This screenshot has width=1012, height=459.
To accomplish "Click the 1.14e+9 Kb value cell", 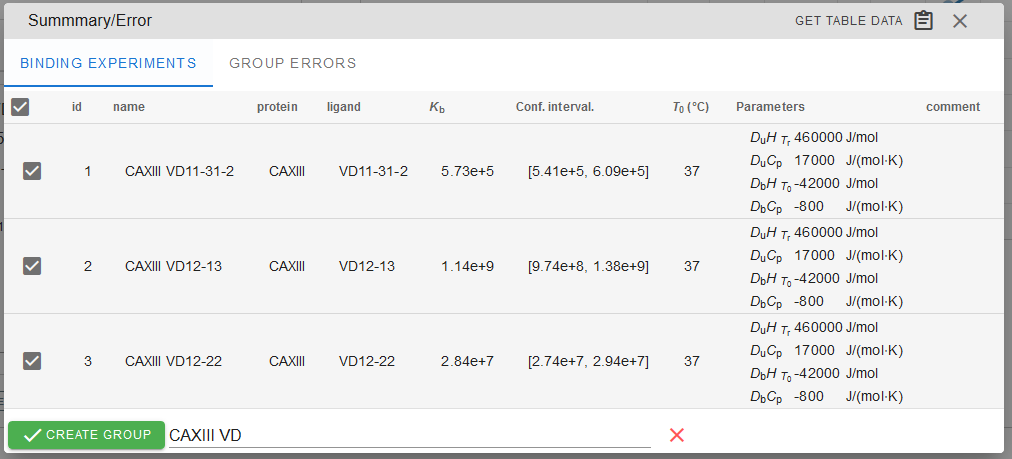I will [x=467, y=266].
